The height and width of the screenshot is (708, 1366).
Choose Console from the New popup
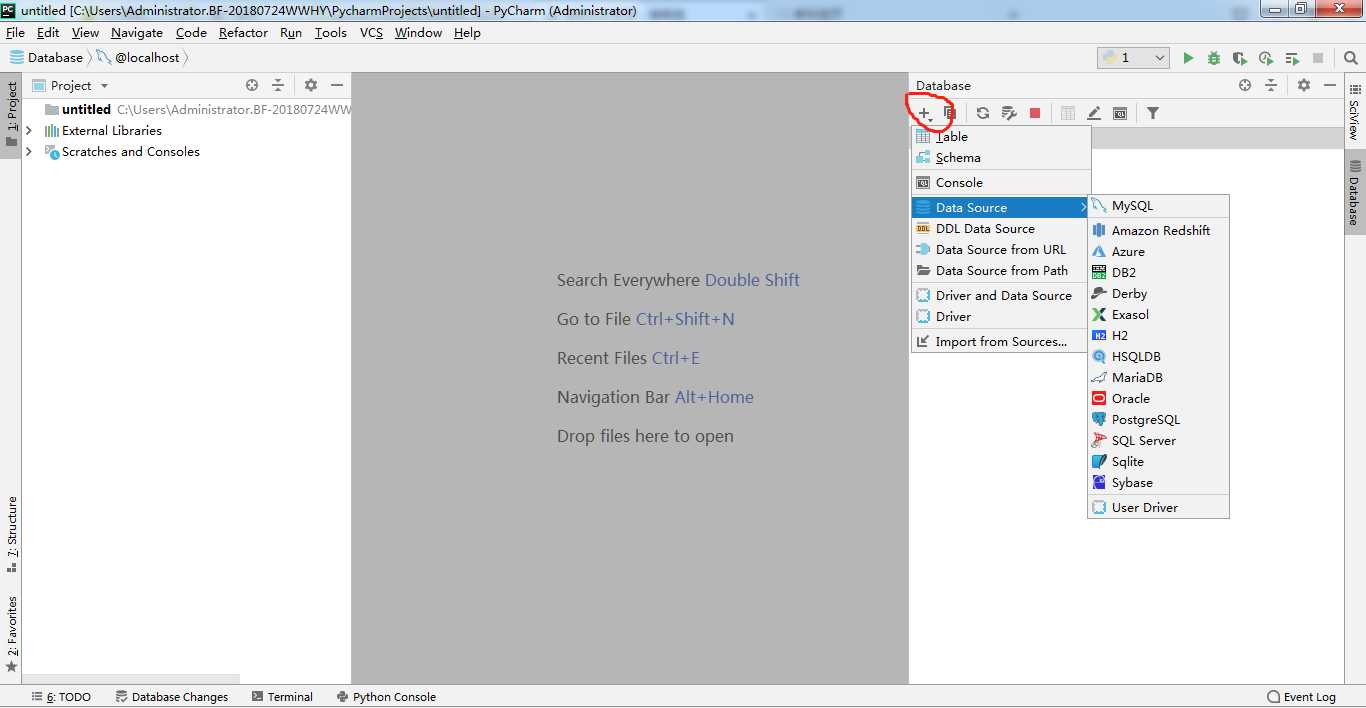click(1001, 183)
